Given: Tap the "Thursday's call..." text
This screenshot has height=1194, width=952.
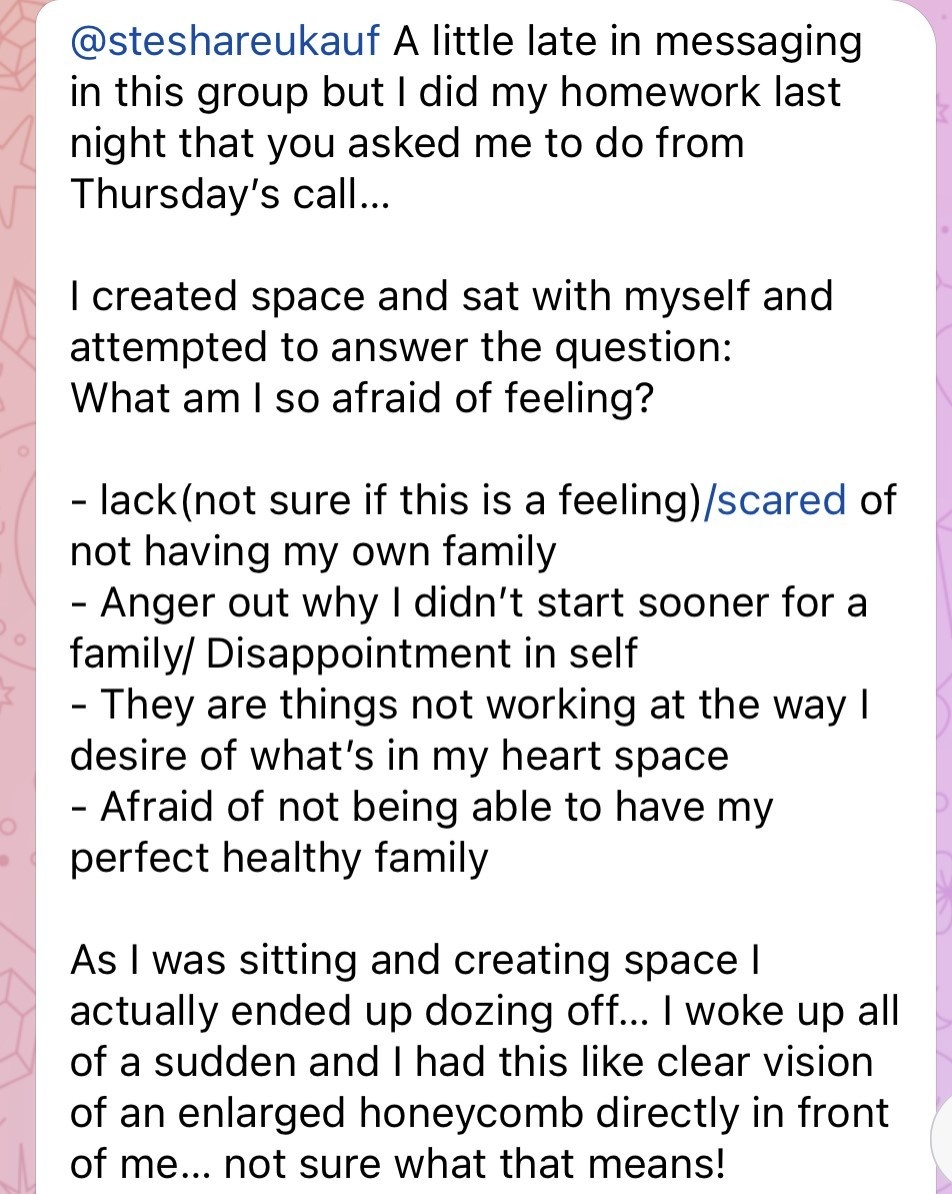Looking at the screenshot, I should click(229, 194).
